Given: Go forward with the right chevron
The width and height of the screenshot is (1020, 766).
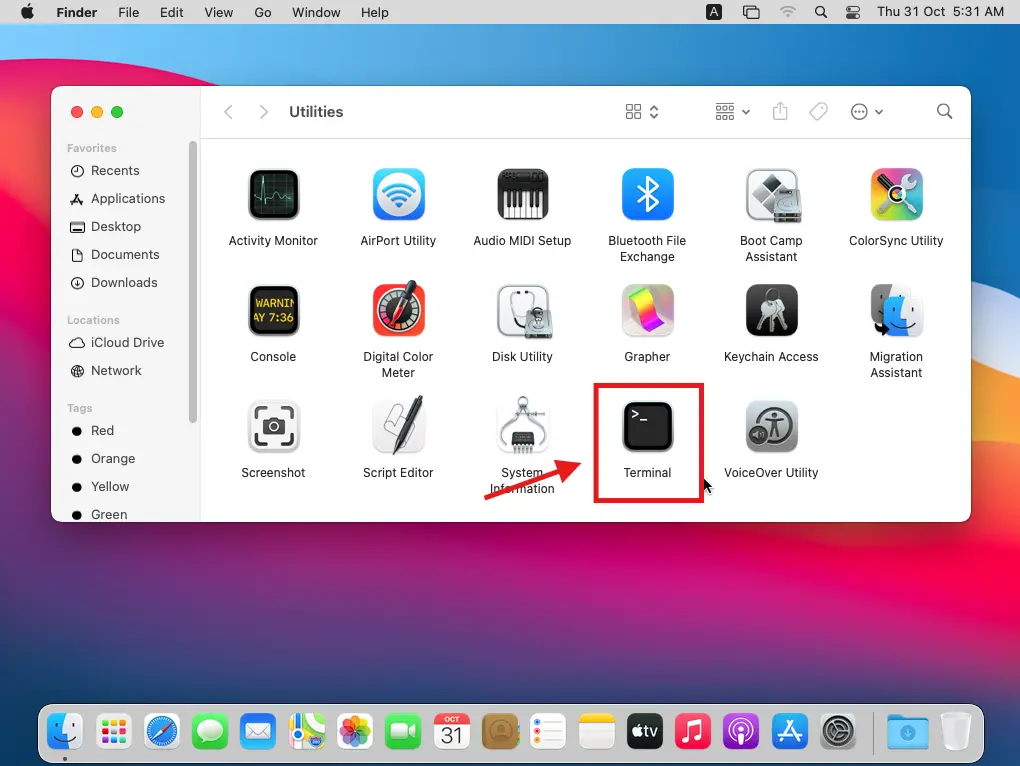Looking at the screenshot, I should (263, 112).
